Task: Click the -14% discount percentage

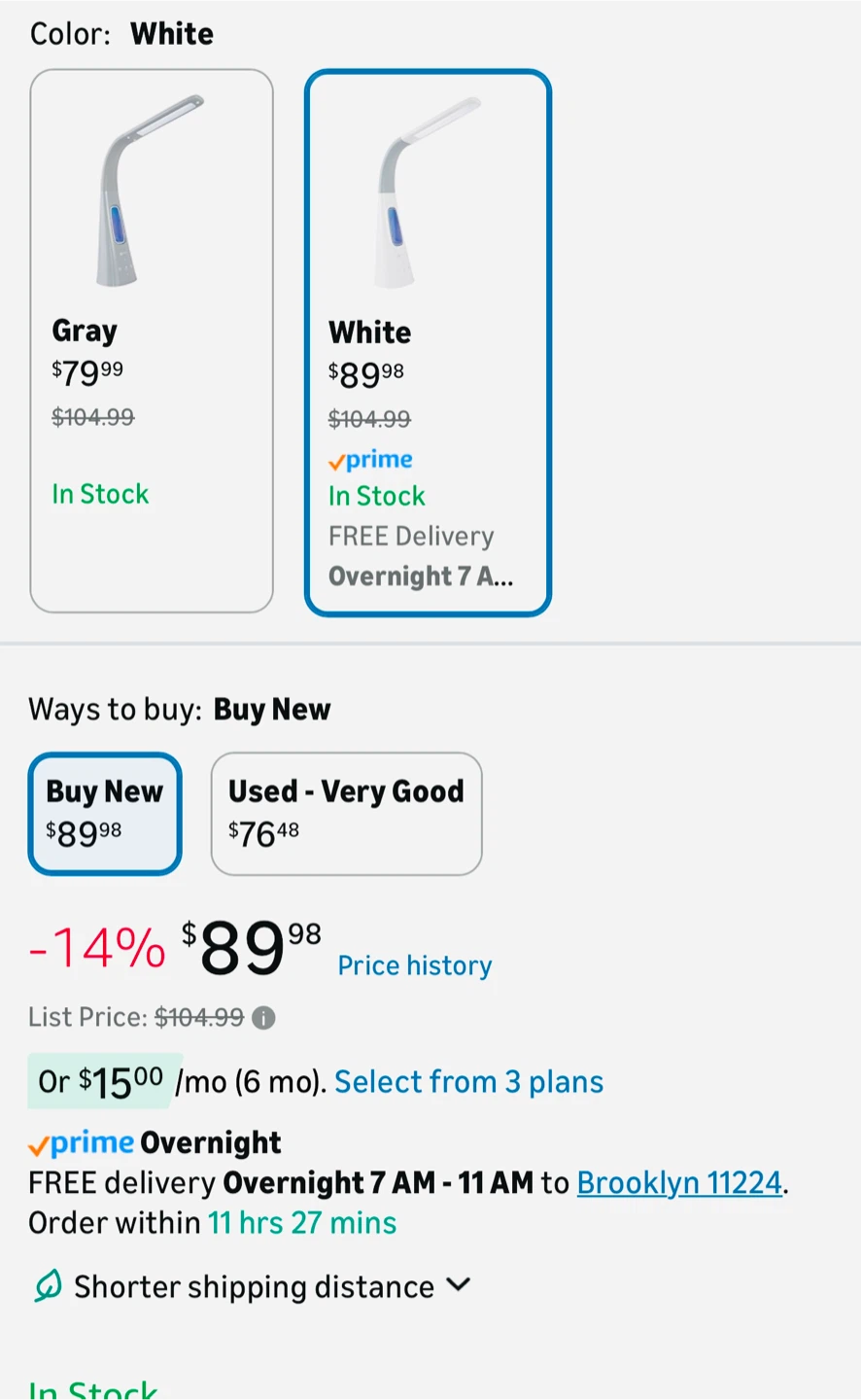Action: click(x=97, y=948)
